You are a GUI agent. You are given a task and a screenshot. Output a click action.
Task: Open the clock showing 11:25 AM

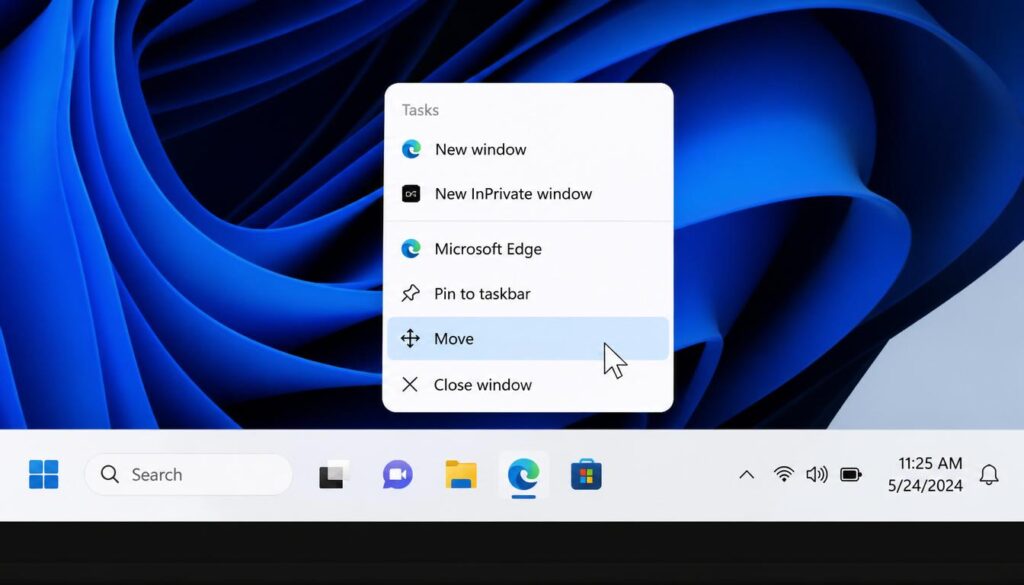pyautogui.click(x=925, y=474)
